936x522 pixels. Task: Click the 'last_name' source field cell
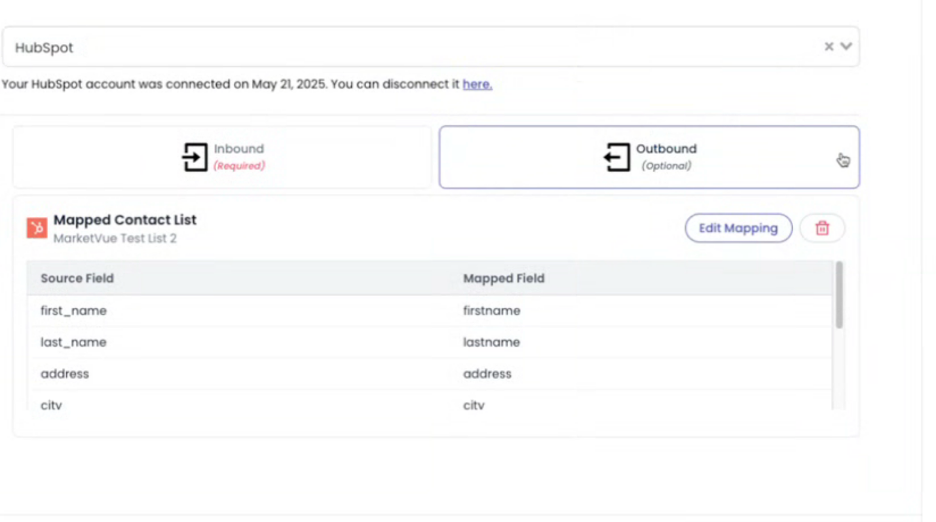73,342
